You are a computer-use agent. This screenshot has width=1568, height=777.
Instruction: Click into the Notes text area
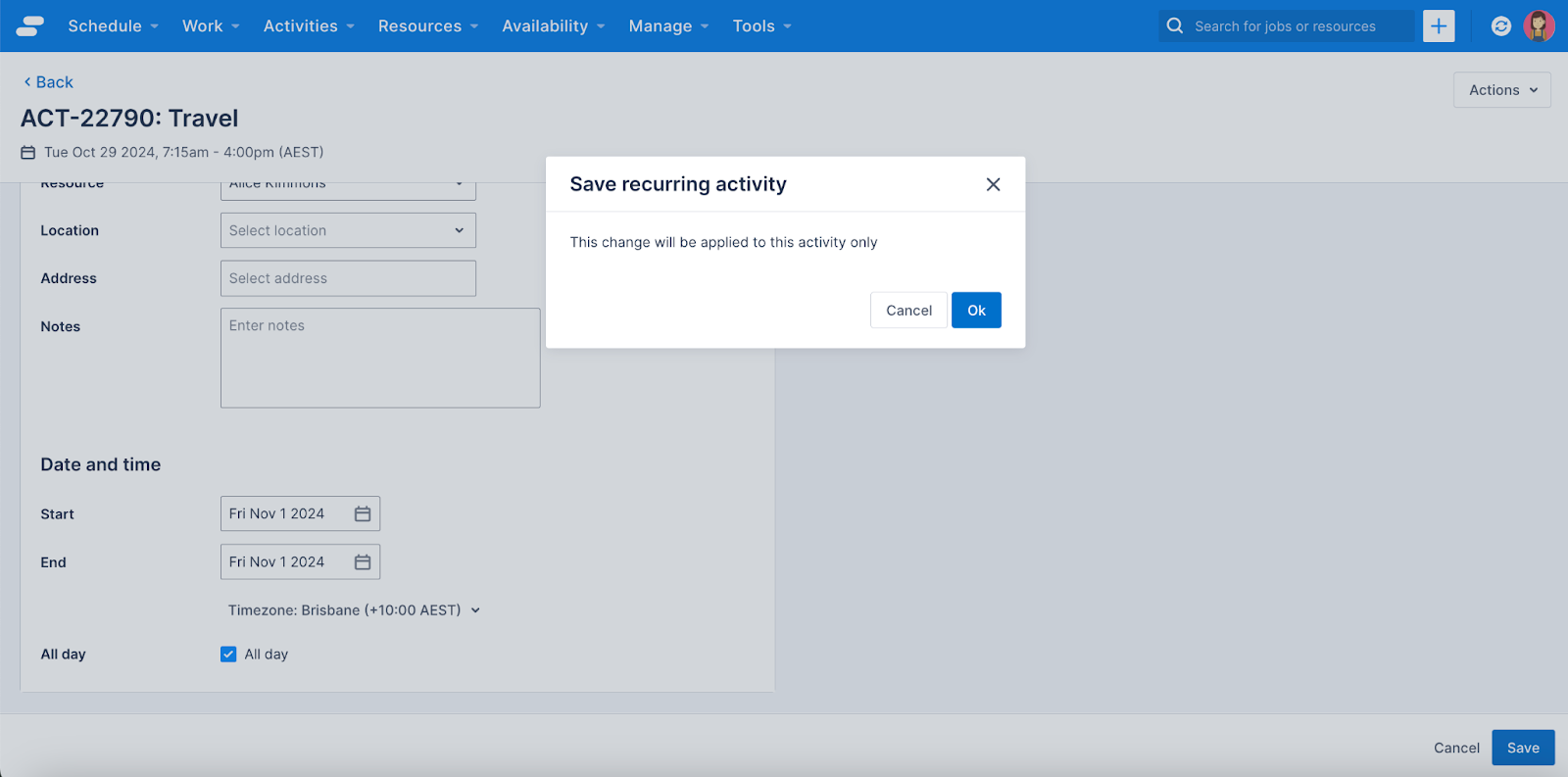[380, 358]
